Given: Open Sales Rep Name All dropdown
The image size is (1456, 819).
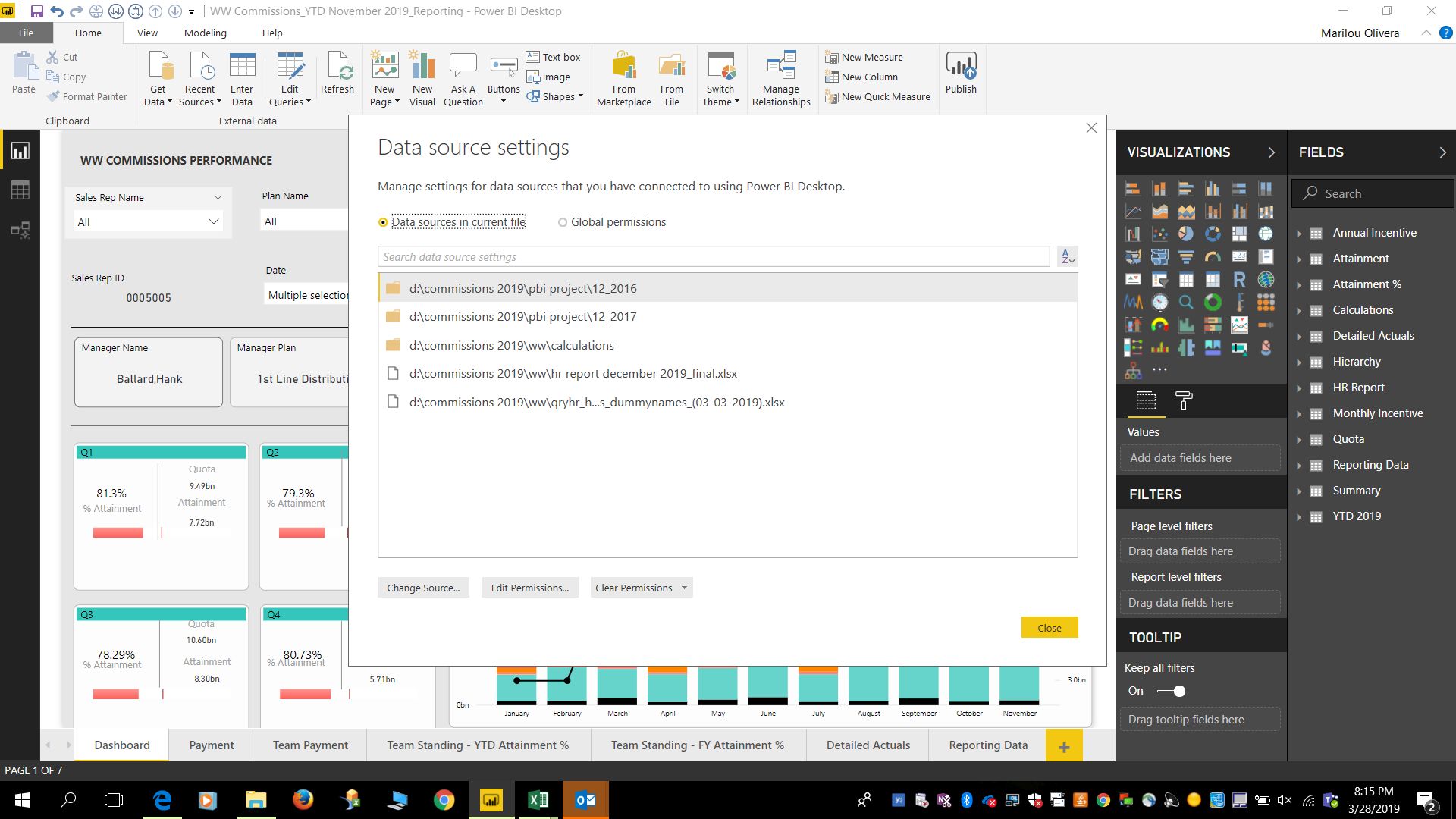Looking at the screenshot, I should (x=148, y=221).
